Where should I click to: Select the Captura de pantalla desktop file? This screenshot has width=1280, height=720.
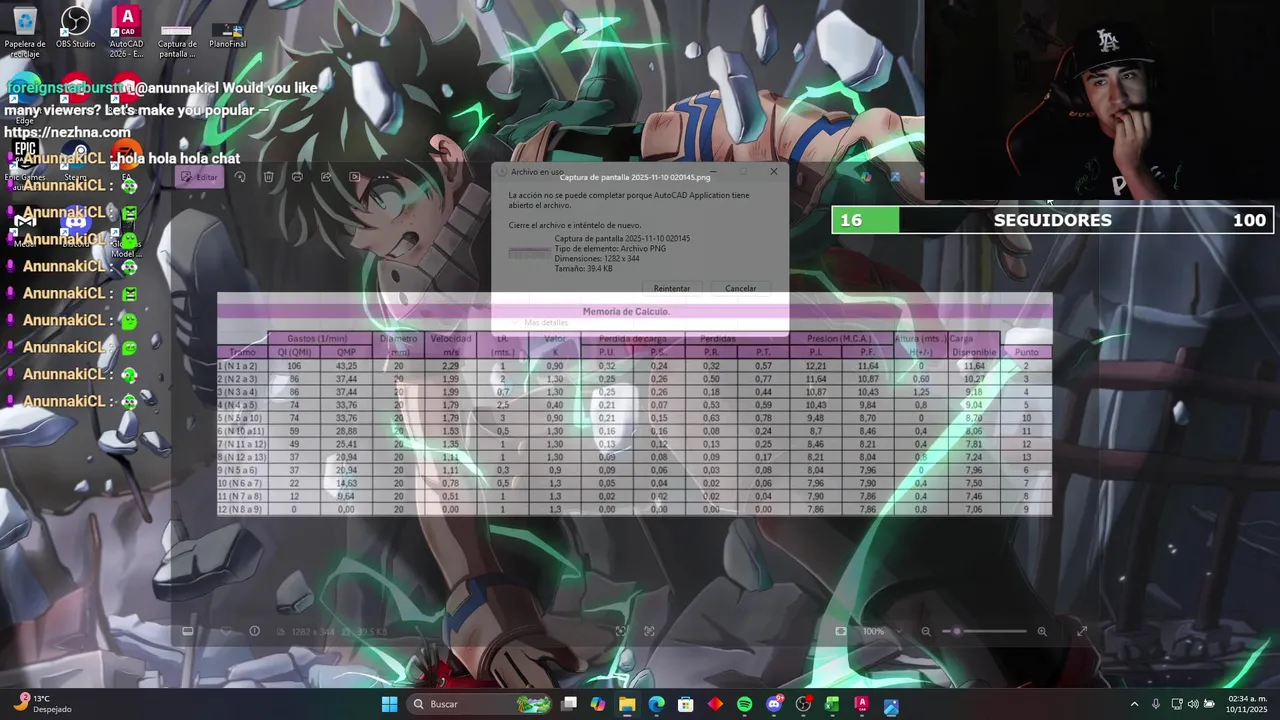click(x=177, y=40)
